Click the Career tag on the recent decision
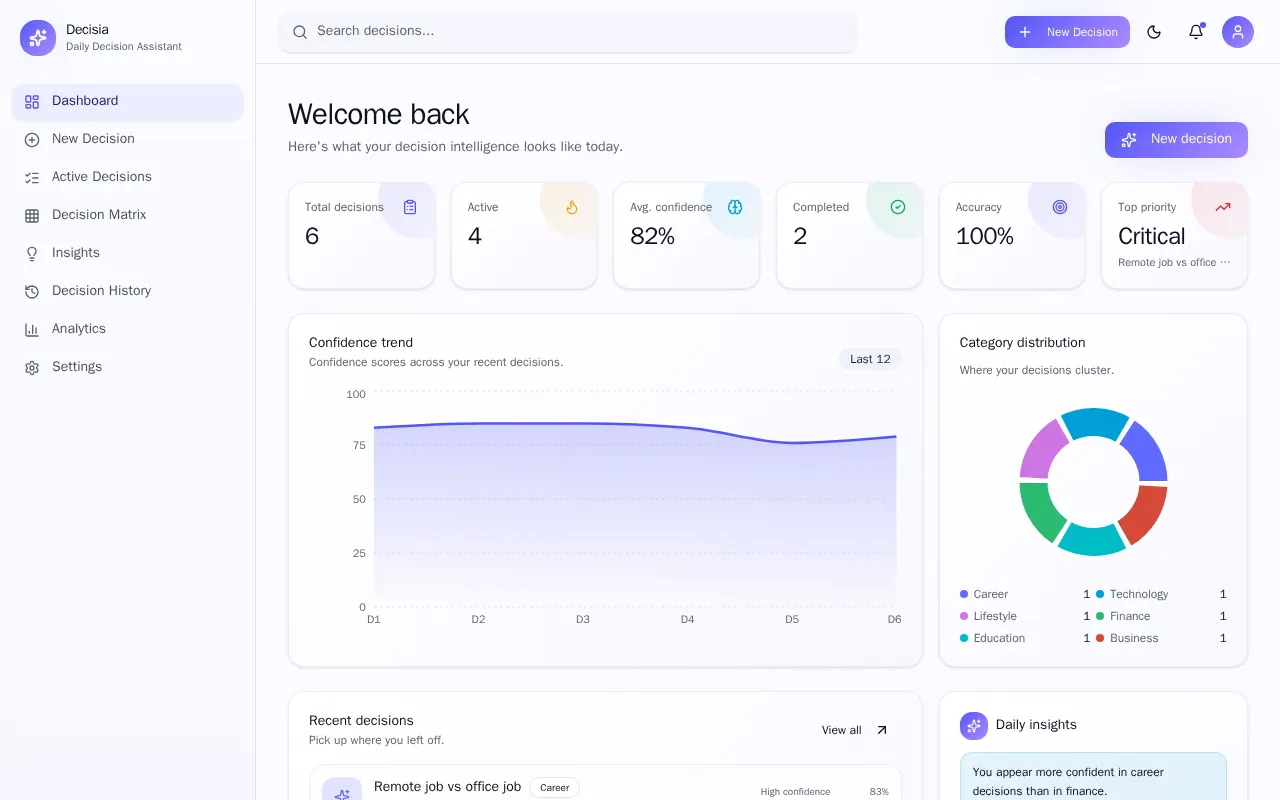This screenshot has height=800, width=1280. pos(555,788)
